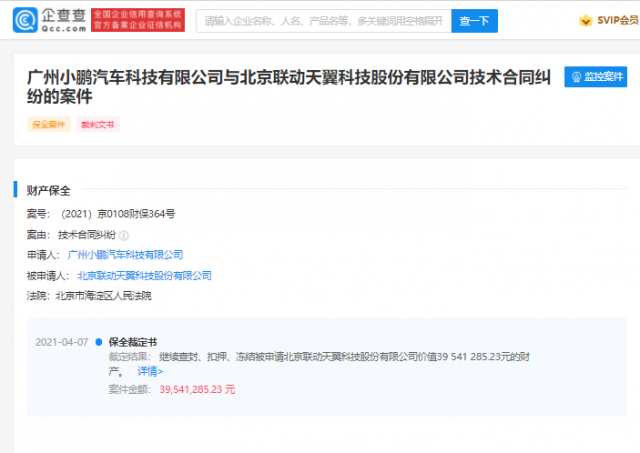The image size is (640, 453).
Task: Open respondent 北京联动天翼科技股份有限公司 link
Action: tap(144, 276)
